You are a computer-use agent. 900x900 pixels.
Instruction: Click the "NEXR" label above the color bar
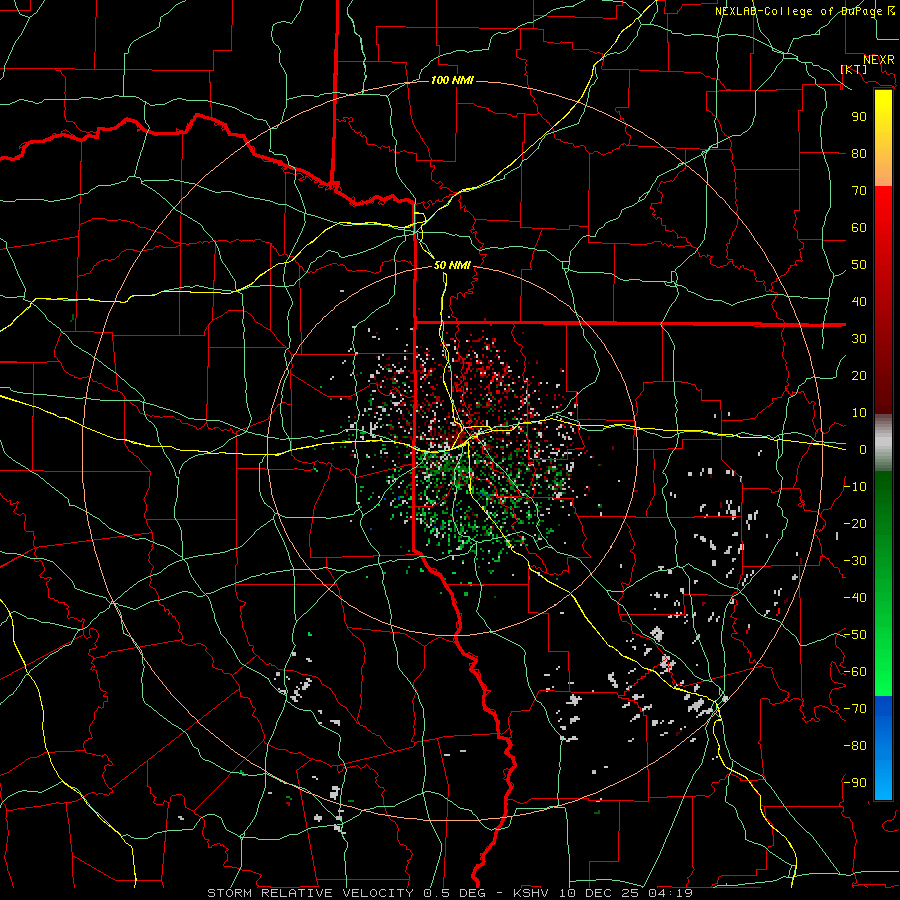pos(879,60)
